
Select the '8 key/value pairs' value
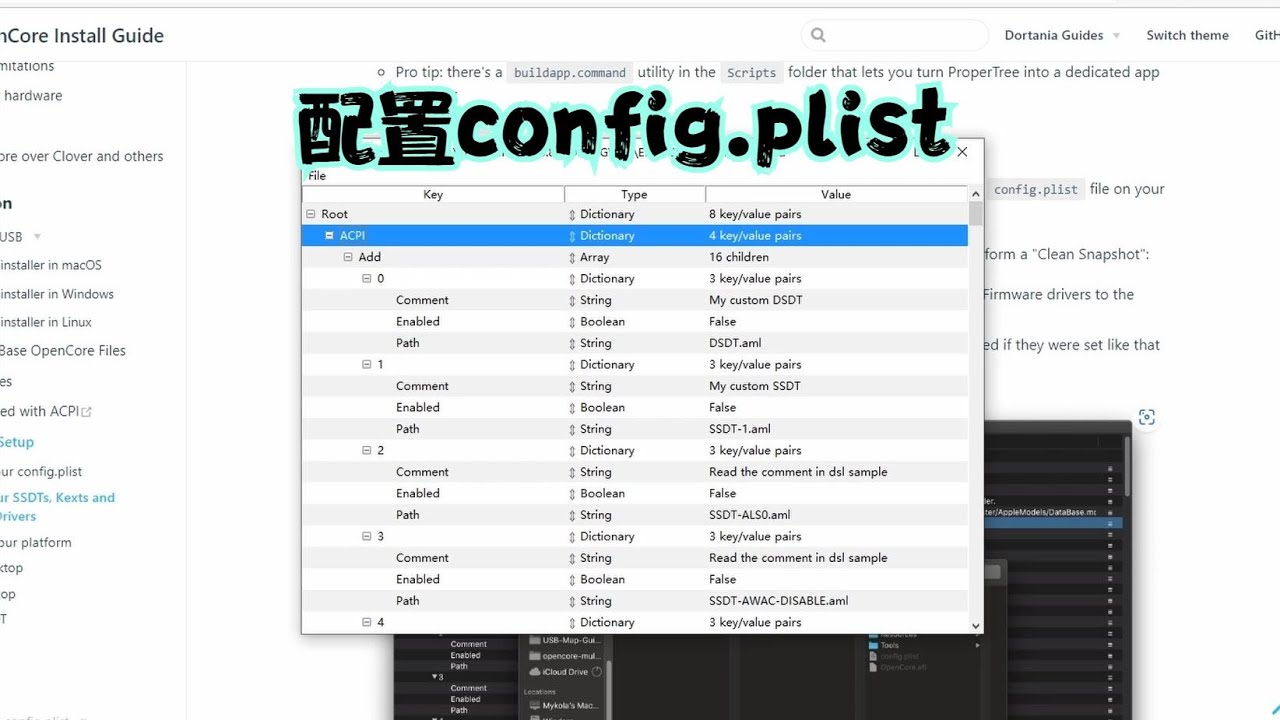coord(755,214)
